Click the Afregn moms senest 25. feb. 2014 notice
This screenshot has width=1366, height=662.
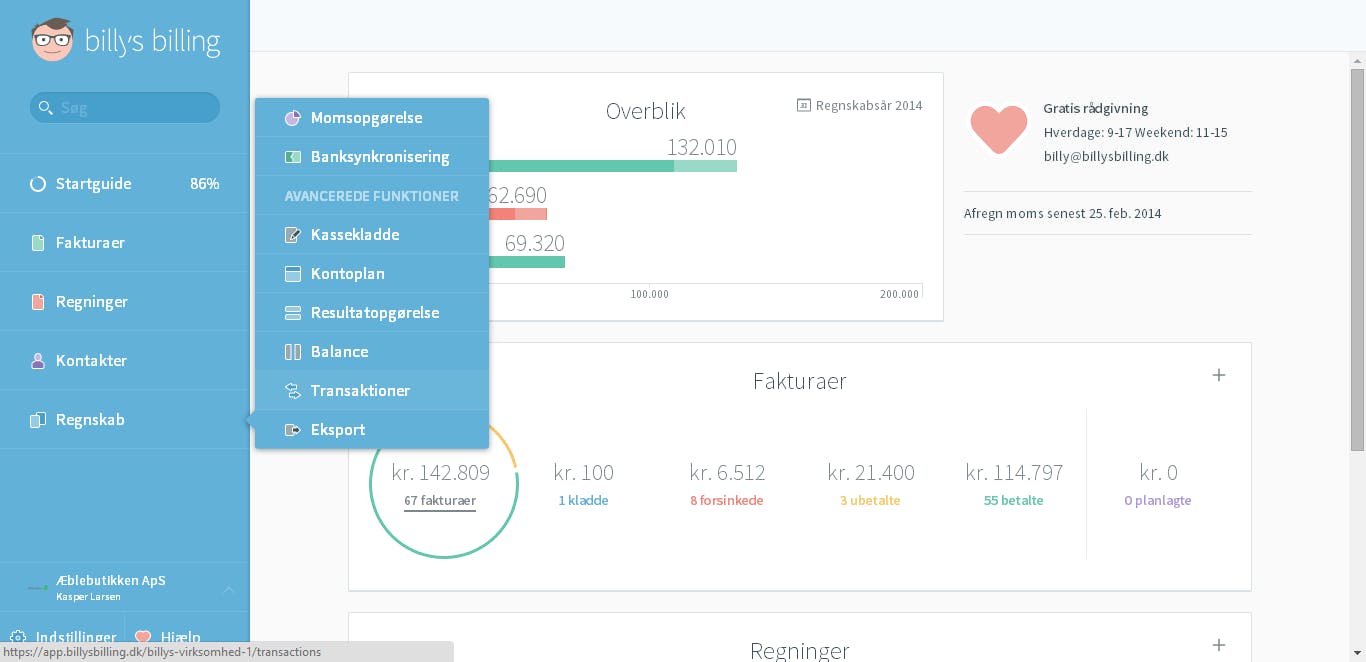(1062, 214)
